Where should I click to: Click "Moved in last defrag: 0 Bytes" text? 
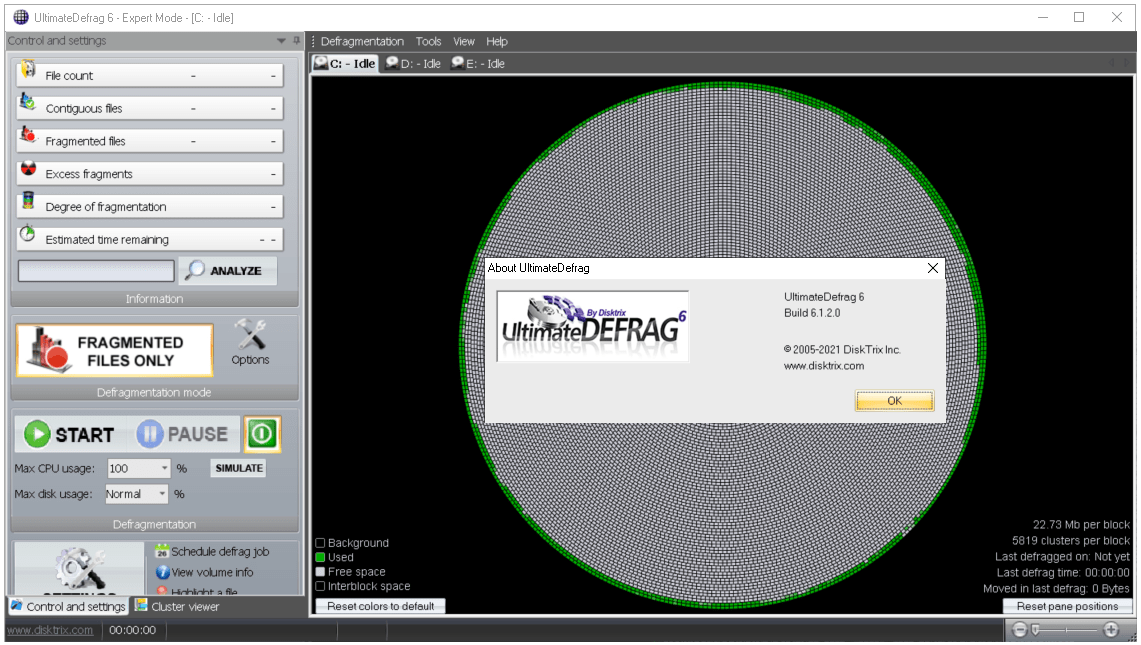click(1056, 589)
